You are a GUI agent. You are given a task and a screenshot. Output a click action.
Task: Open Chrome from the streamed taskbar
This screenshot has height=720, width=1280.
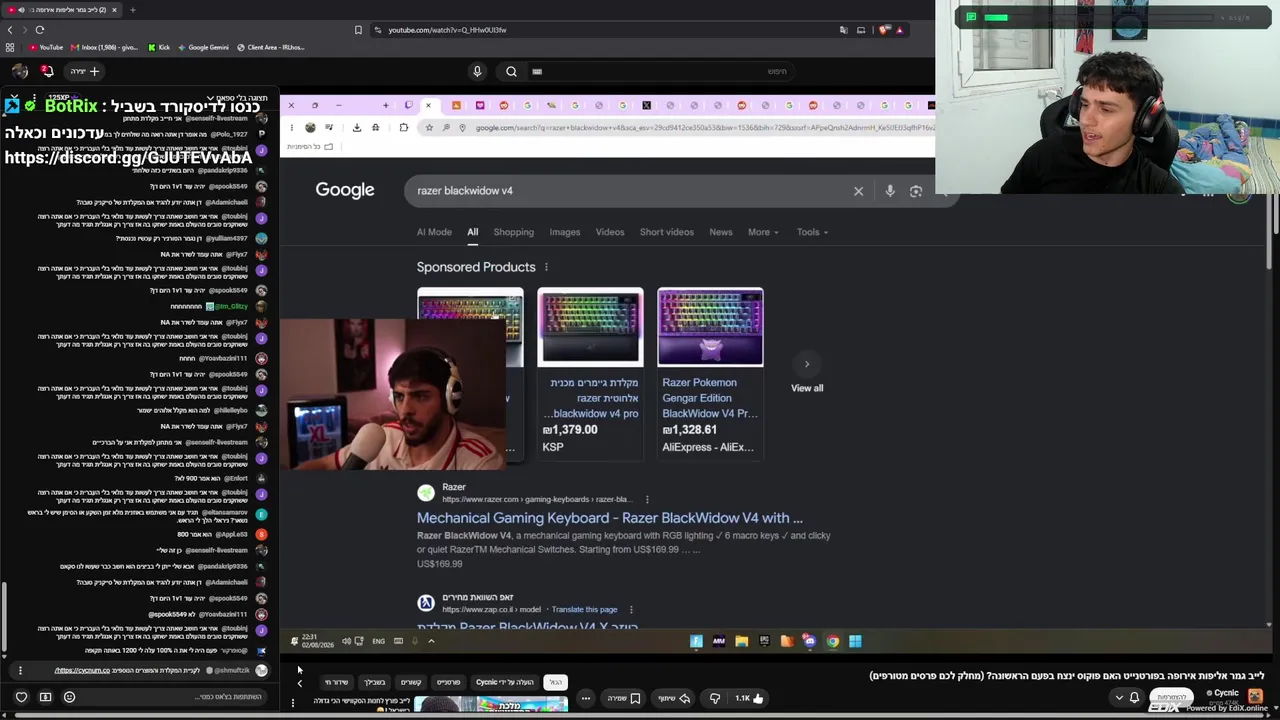tap(832, 641)
